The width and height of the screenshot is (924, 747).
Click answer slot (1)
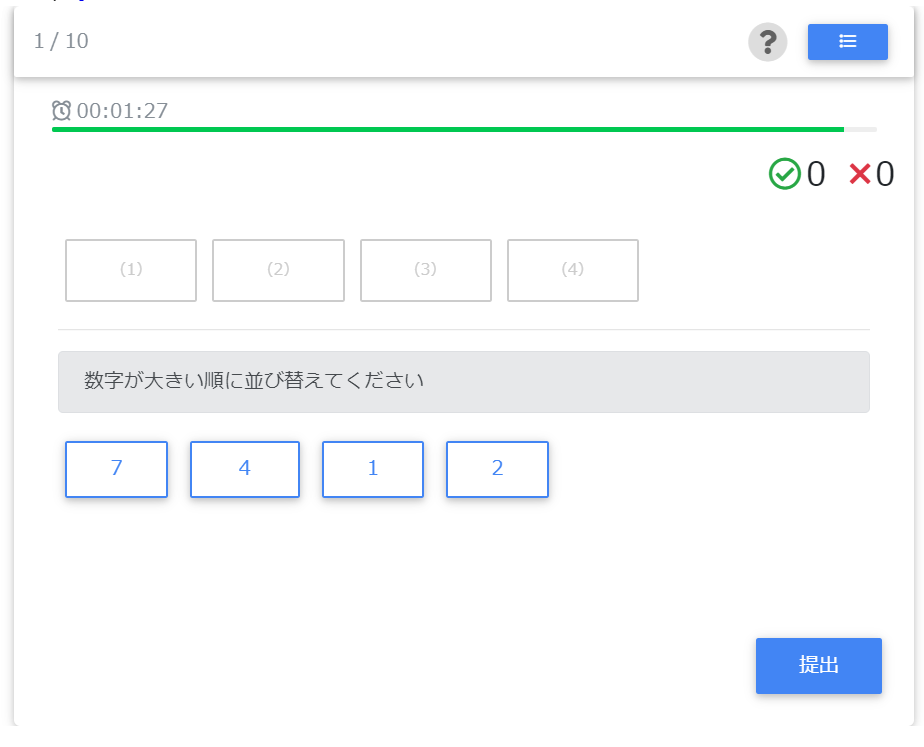(x=131, y=270)
